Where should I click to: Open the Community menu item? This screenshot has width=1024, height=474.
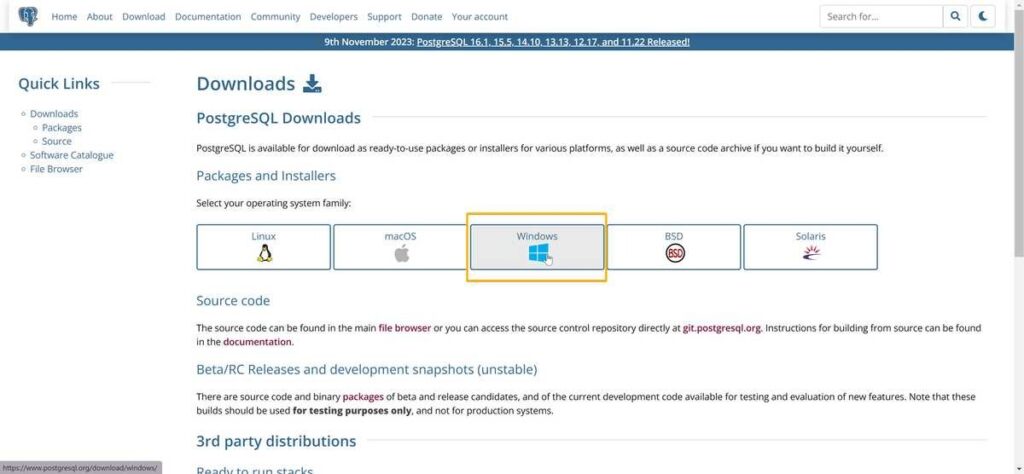pos(276,16)
